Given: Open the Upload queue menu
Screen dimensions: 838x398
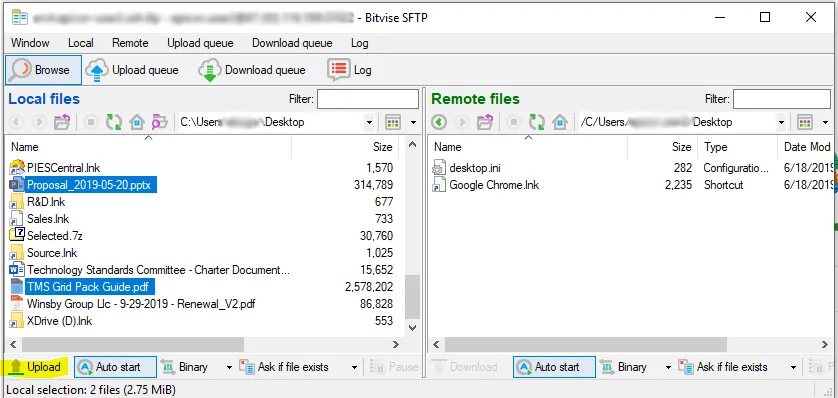Looking at the screenshot, I should [200, 43].
